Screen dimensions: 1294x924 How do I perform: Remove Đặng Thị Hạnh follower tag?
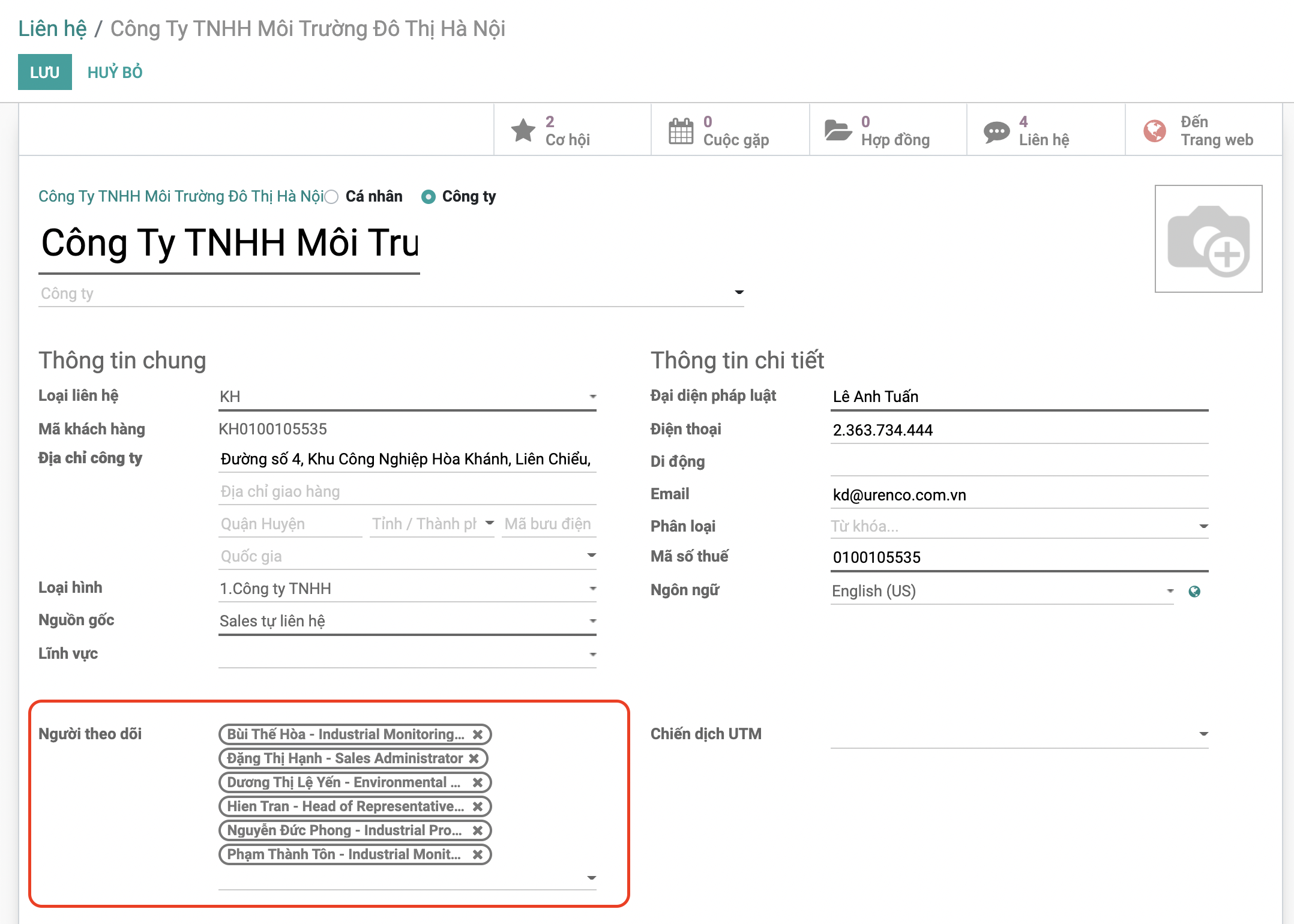474,758
